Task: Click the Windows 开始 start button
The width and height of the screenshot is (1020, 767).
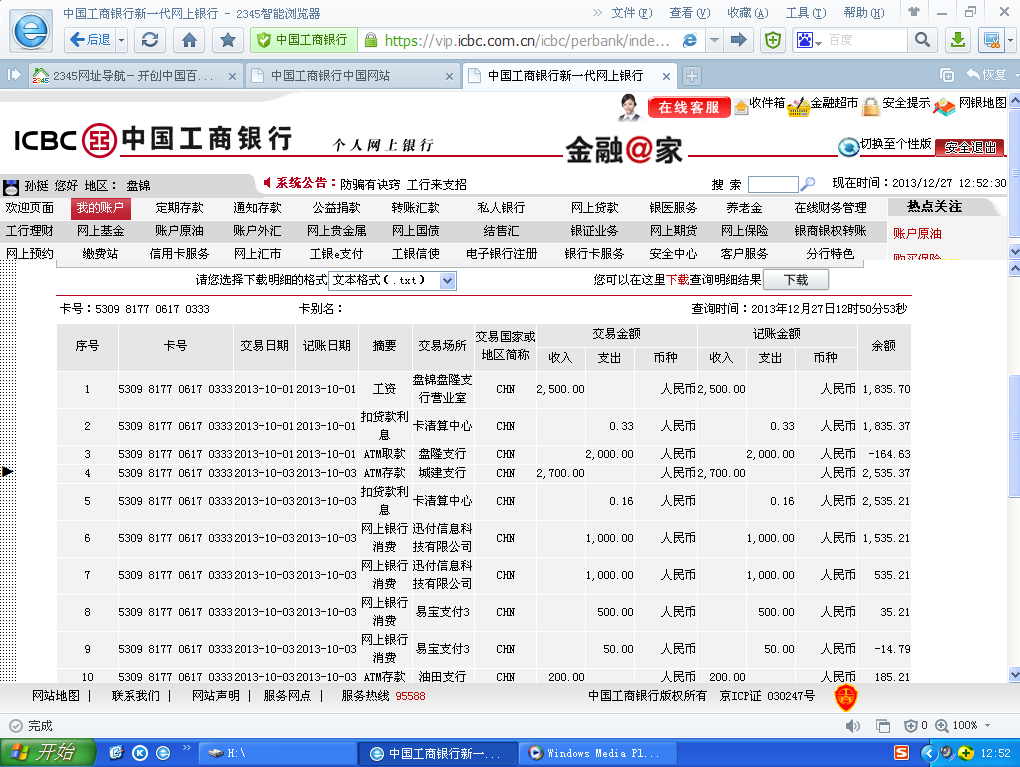Action: click(x=47, y=752)
